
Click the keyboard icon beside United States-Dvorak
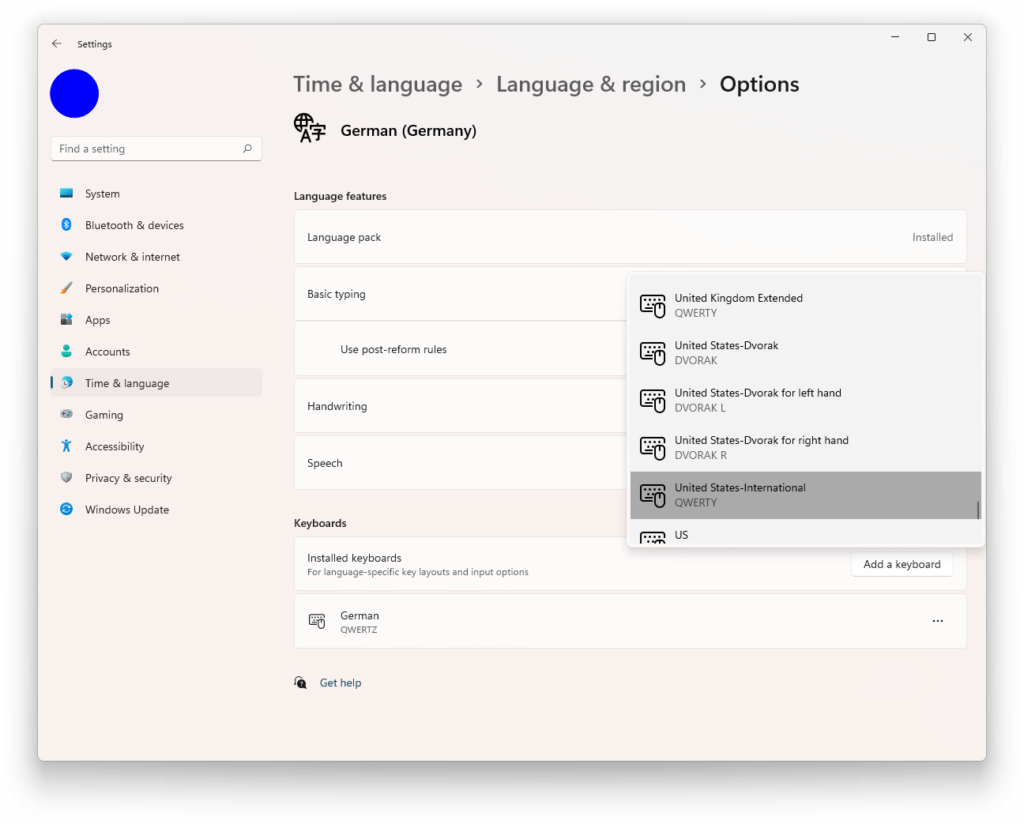click(x=653, y=353)
